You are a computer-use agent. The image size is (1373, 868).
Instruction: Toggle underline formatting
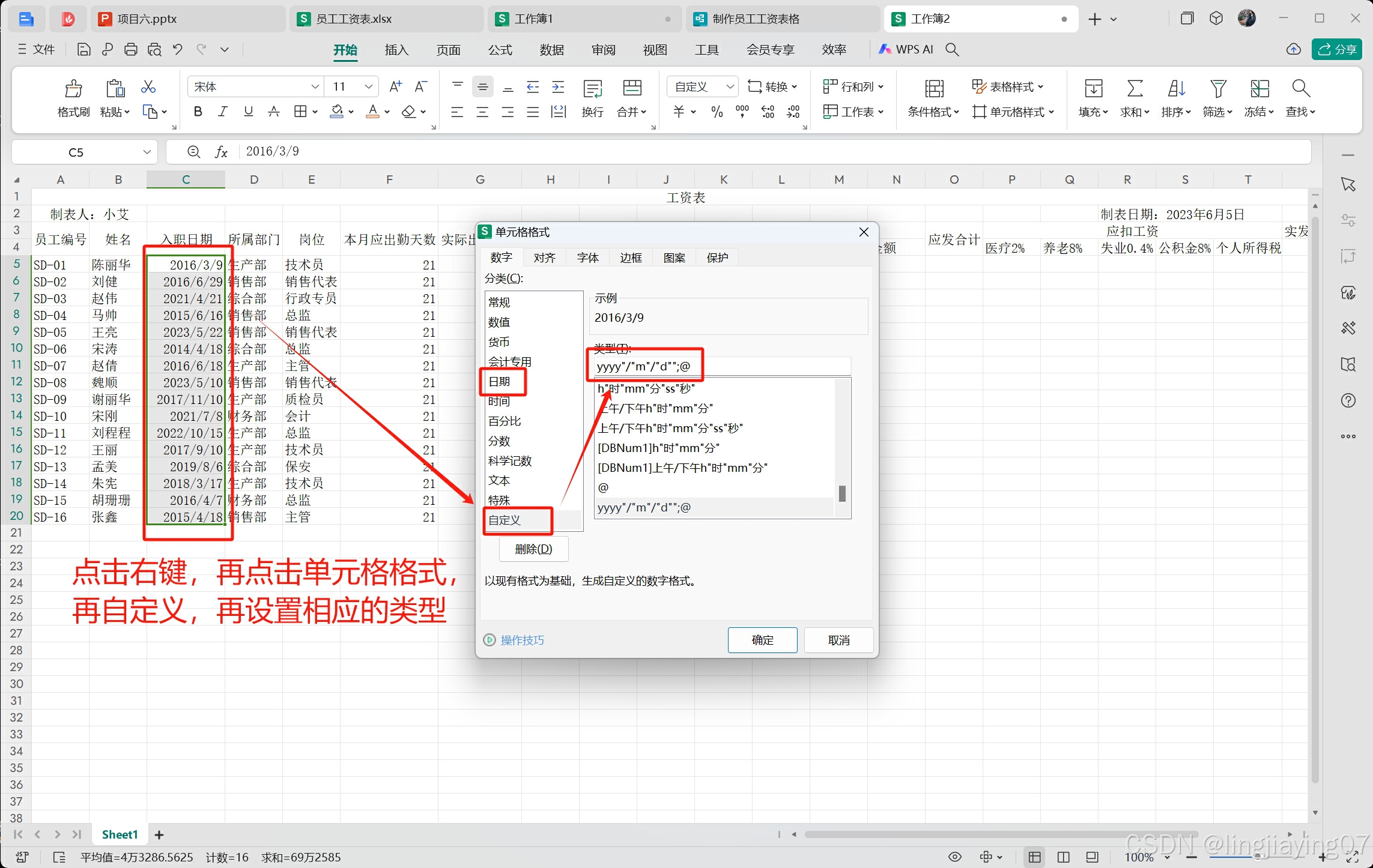pyautogui.click(x=248, y=112)
